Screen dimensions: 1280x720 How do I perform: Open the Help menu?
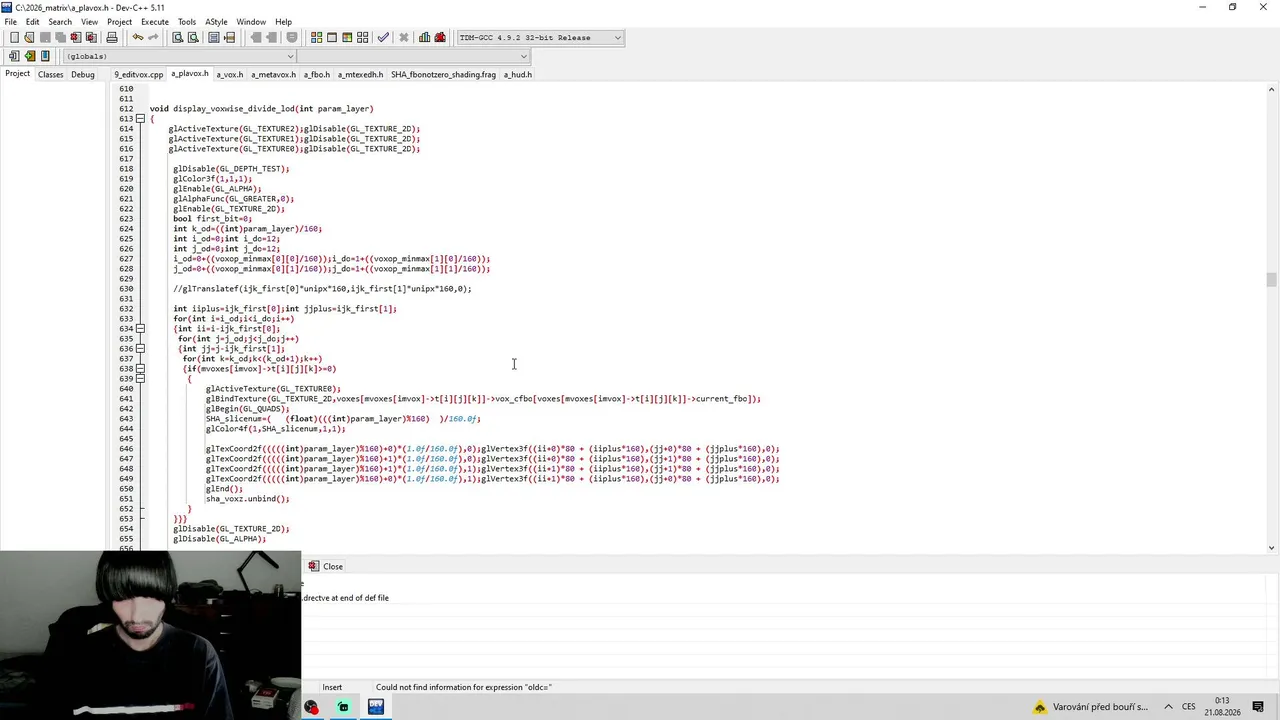283,22
